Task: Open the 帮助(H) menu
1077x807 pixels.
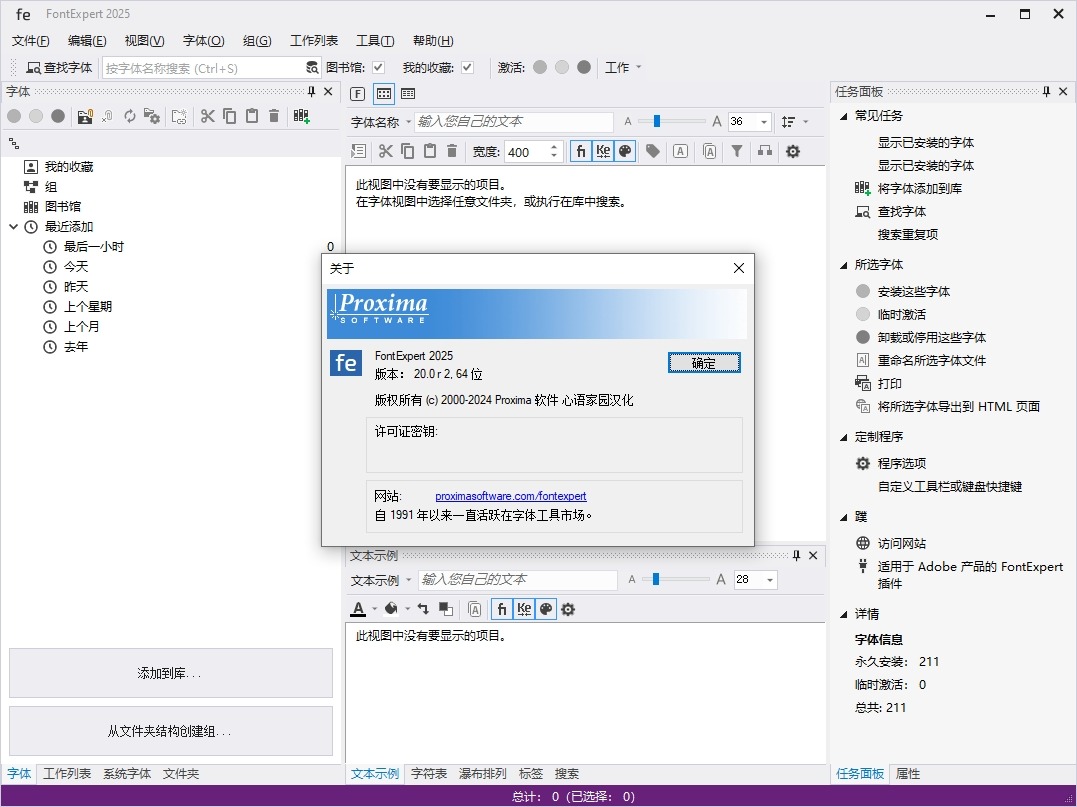Action: (x=433, y=41)
